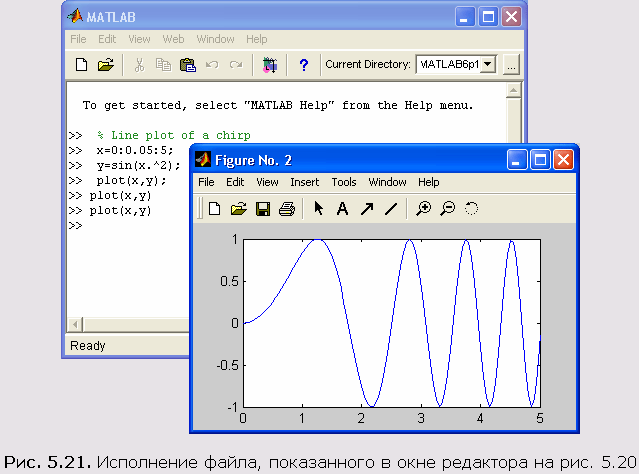The image size is (639, 474).
Task: Open the Web menu in MATLAB window
Action: point(173,39)
